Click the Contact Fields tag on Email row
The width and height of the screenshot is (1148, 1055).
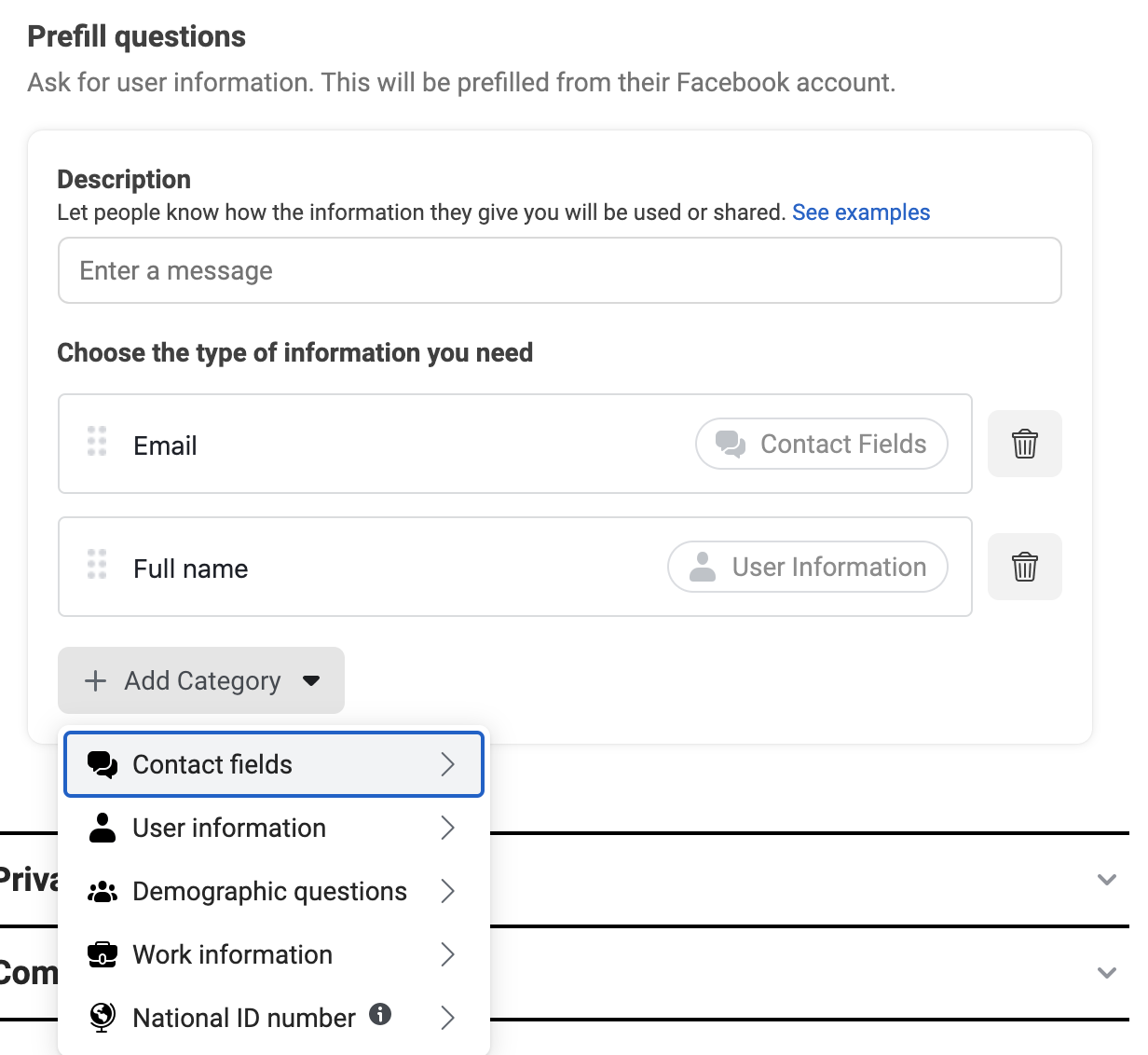[822, 444]
